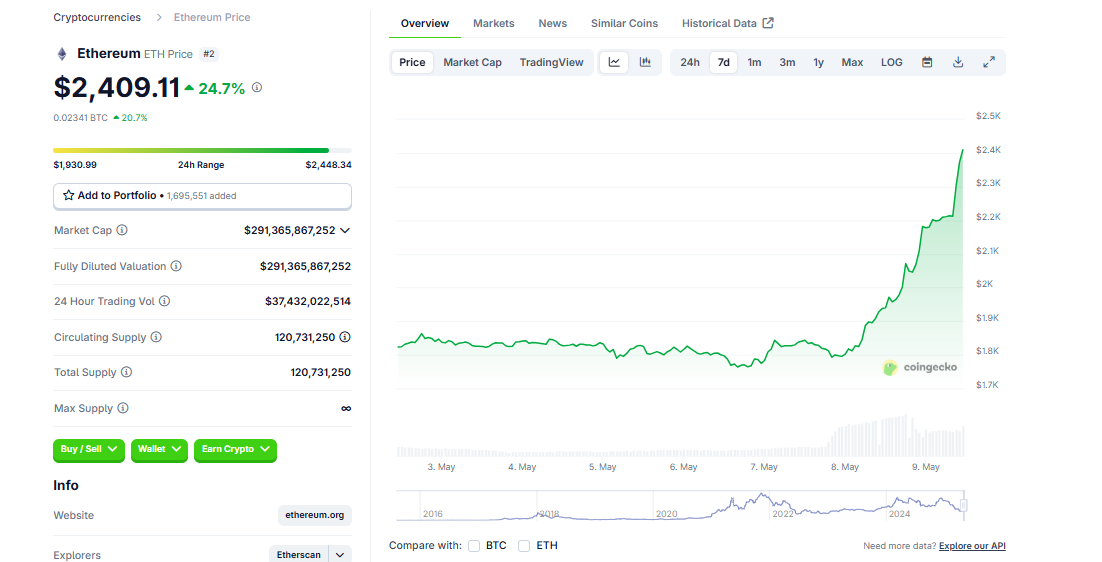Viewport: 1102px width, 562px height.
Task: Show 24 Hour Trading Vol info icon
Action: click(164, 301)
